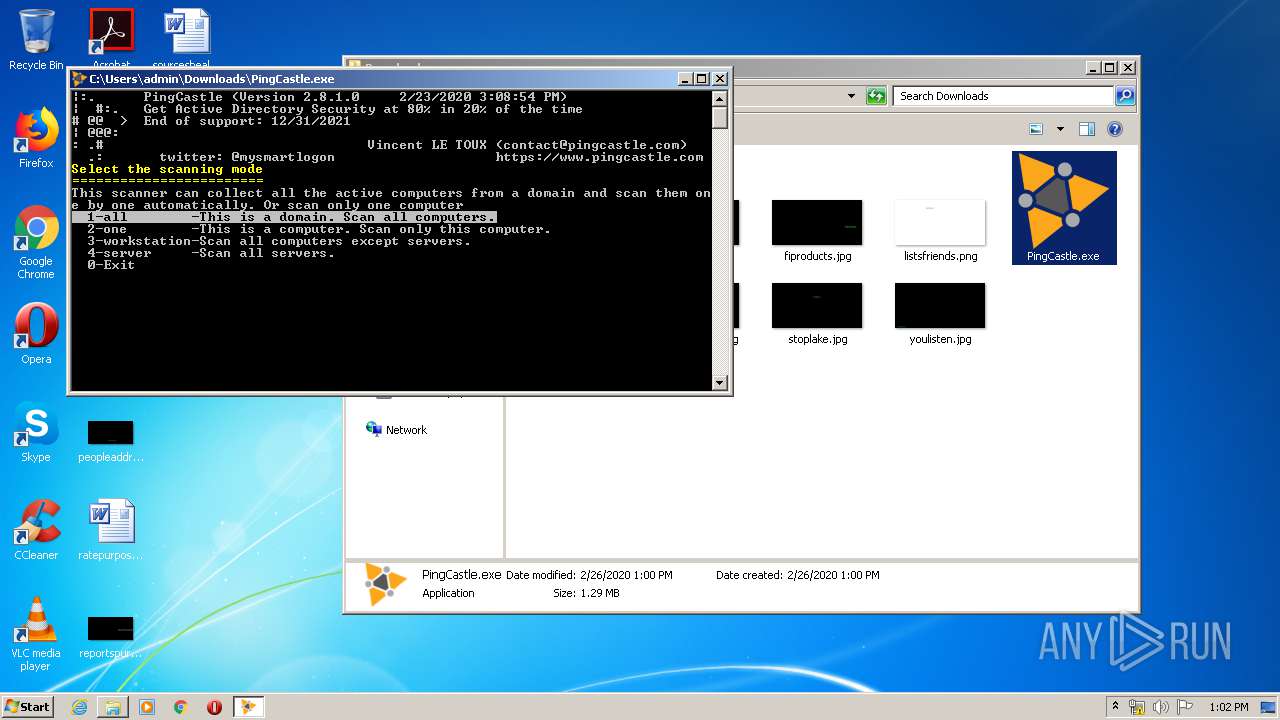Open Internet Explorer from the taskbar
Viewport: 1280px width, 720px height.
[x=79, y=707]
